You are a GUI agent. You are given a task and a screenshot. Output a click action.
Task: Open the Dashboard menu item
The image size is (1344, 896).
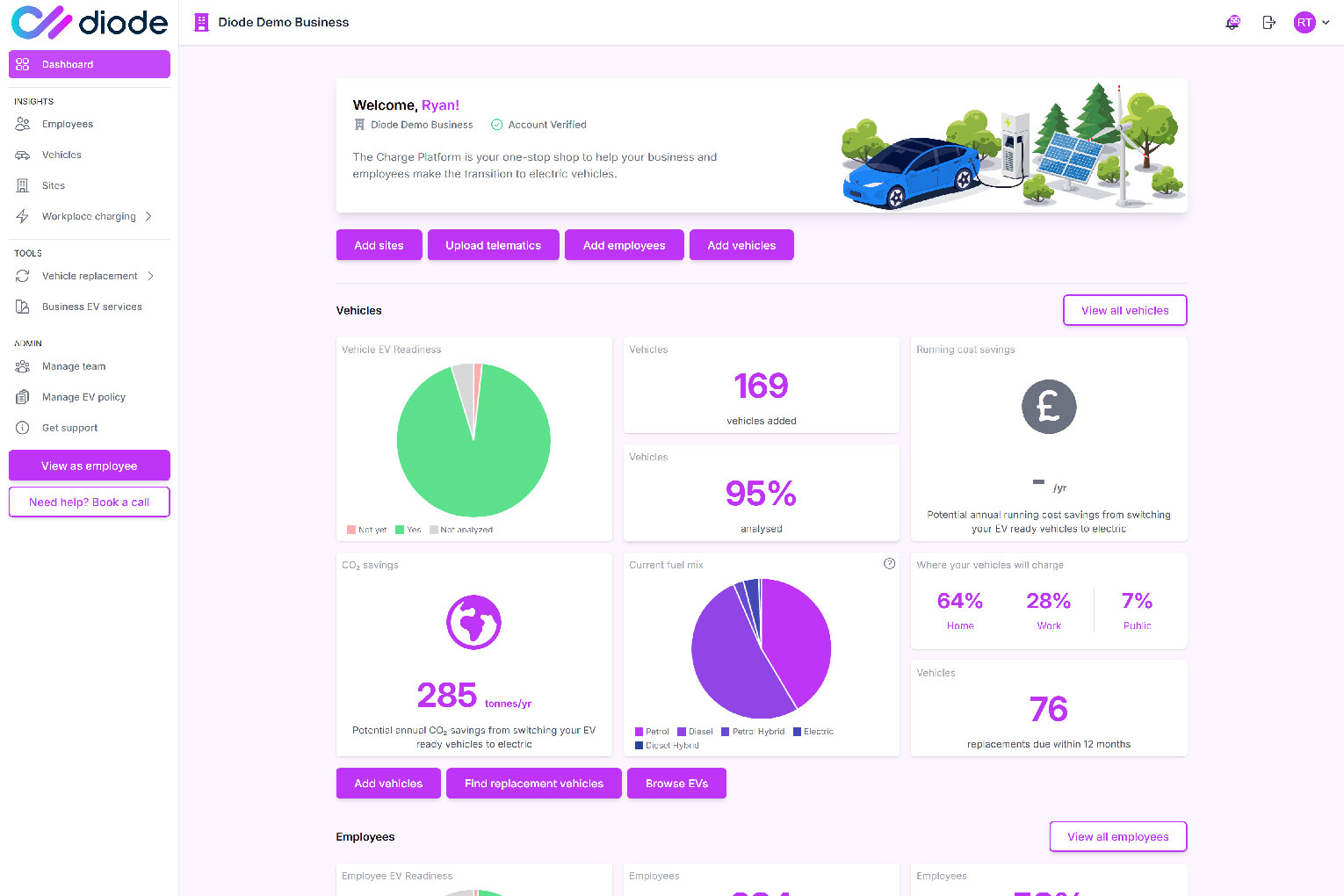[x=90, y=64]
